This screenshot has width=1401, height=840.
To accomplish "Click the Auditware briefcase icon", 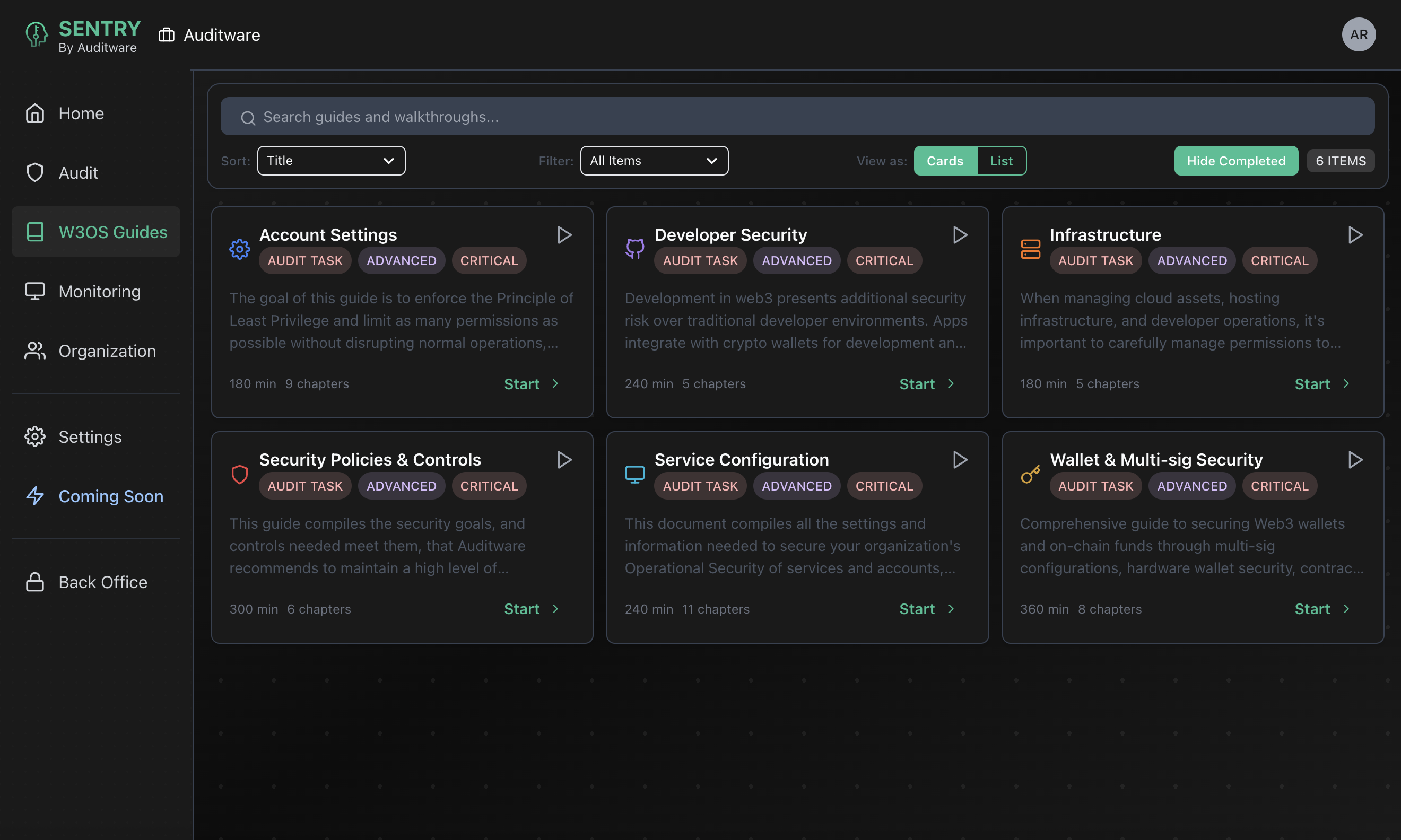I will (x=167, y=35).
